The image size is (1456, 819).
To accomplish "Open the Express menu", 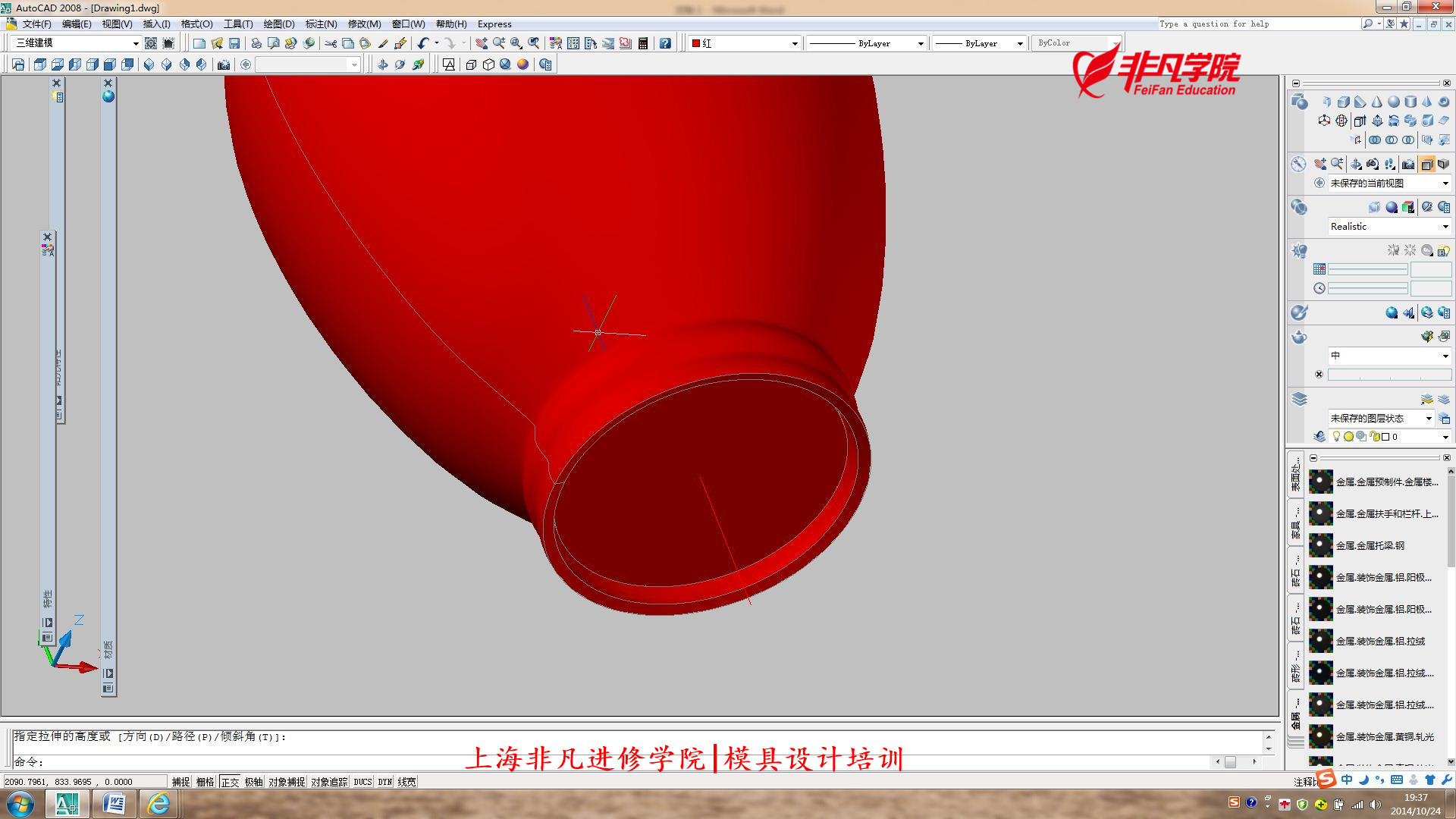I will (494, 24).
